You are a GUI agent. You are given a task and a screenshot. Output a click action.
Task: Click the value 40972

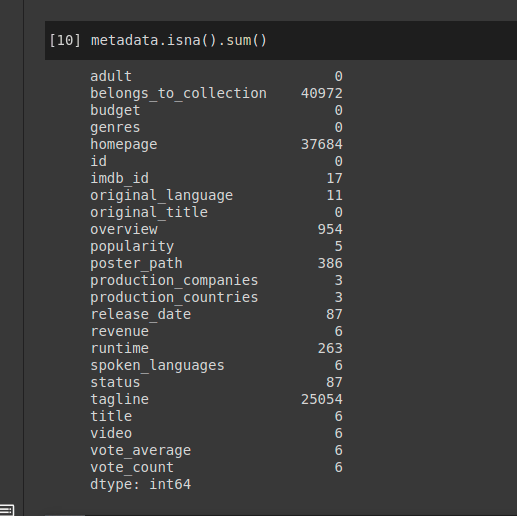[x=322, y=93]
